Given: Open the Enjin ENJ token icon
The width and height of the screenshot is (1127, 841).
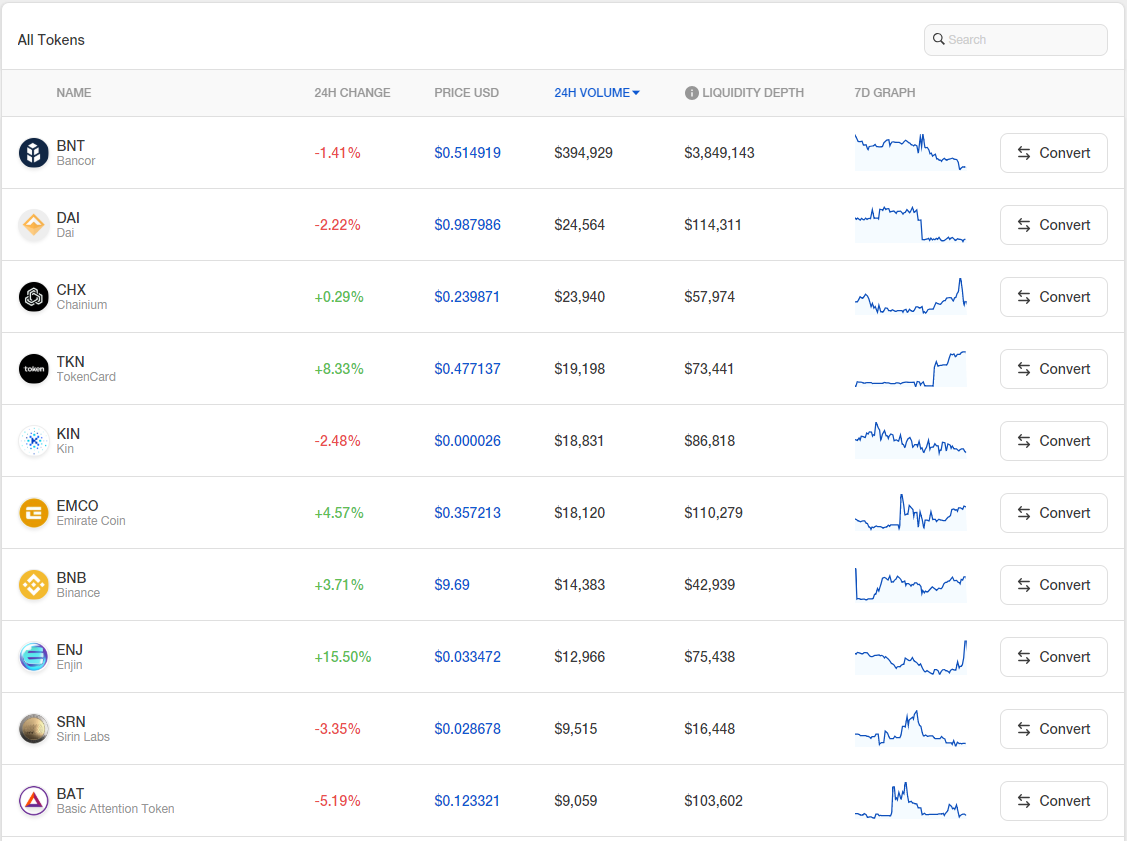Looking at the screenshot, I should click(33, 656).
